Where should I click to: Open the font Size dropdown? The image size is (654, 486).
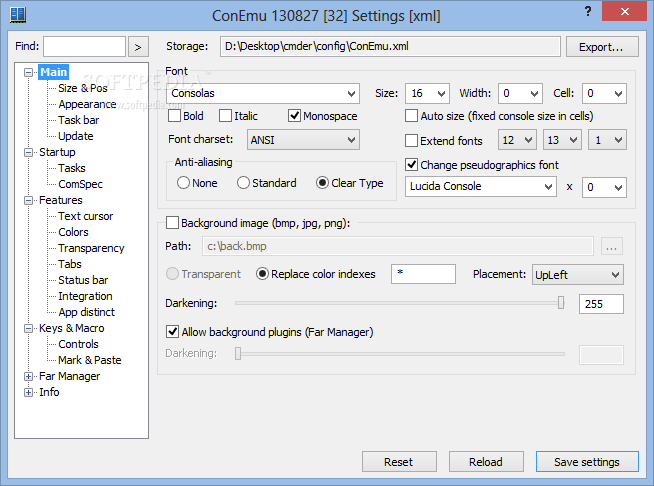point(427,93)
